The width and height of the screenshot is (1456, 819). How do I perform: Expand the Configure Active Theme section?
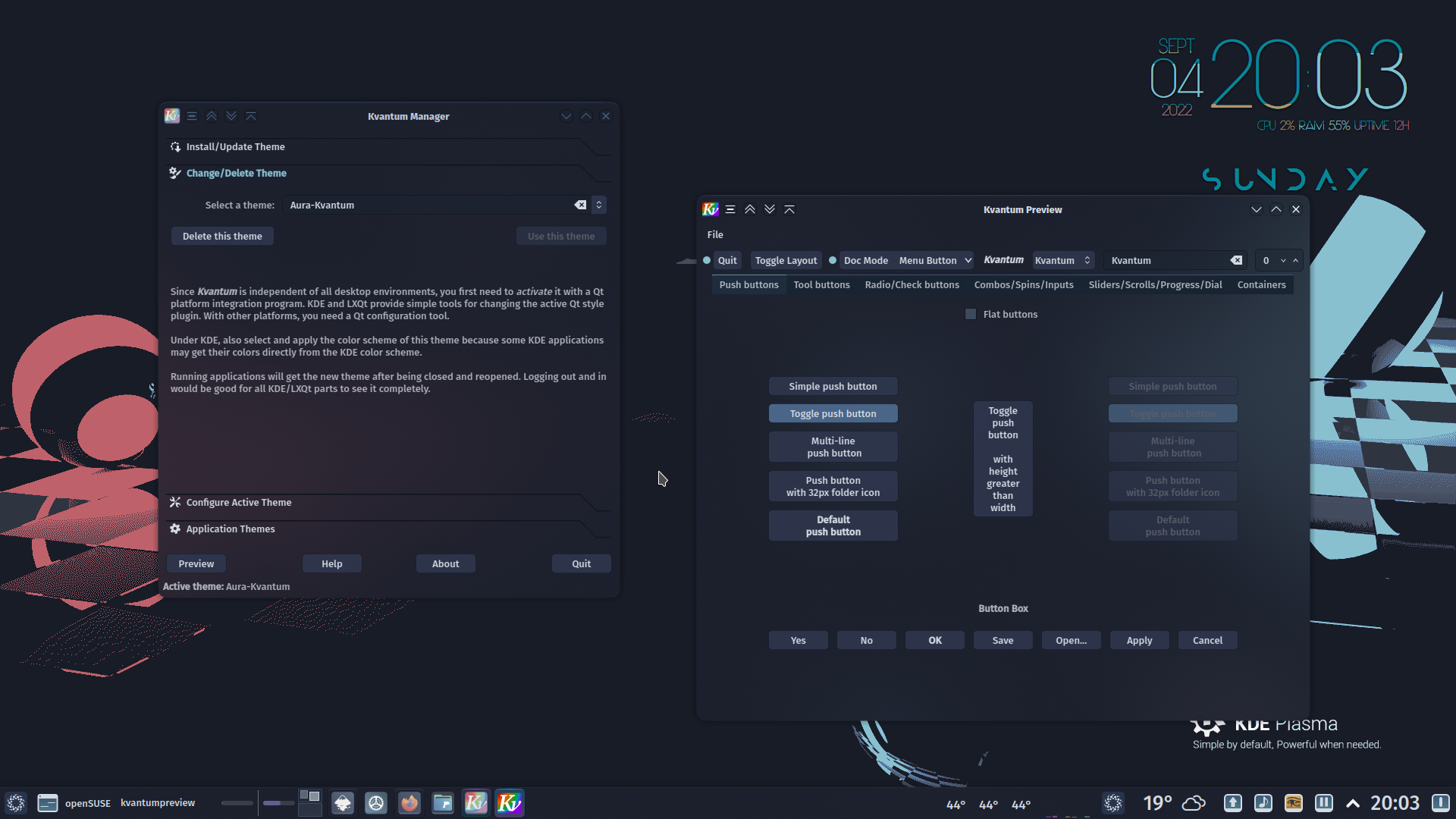pos(388,502)
